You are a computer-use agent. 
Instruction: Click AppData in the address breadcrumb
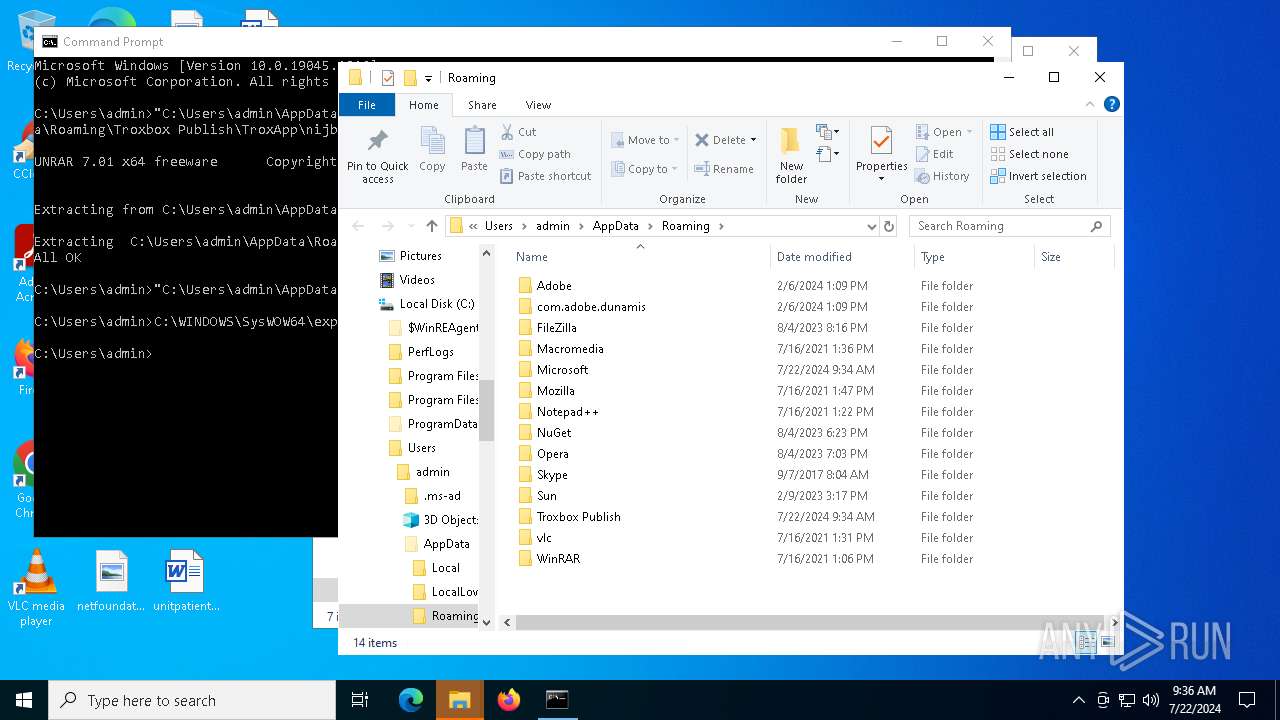(x=615, y=226)
